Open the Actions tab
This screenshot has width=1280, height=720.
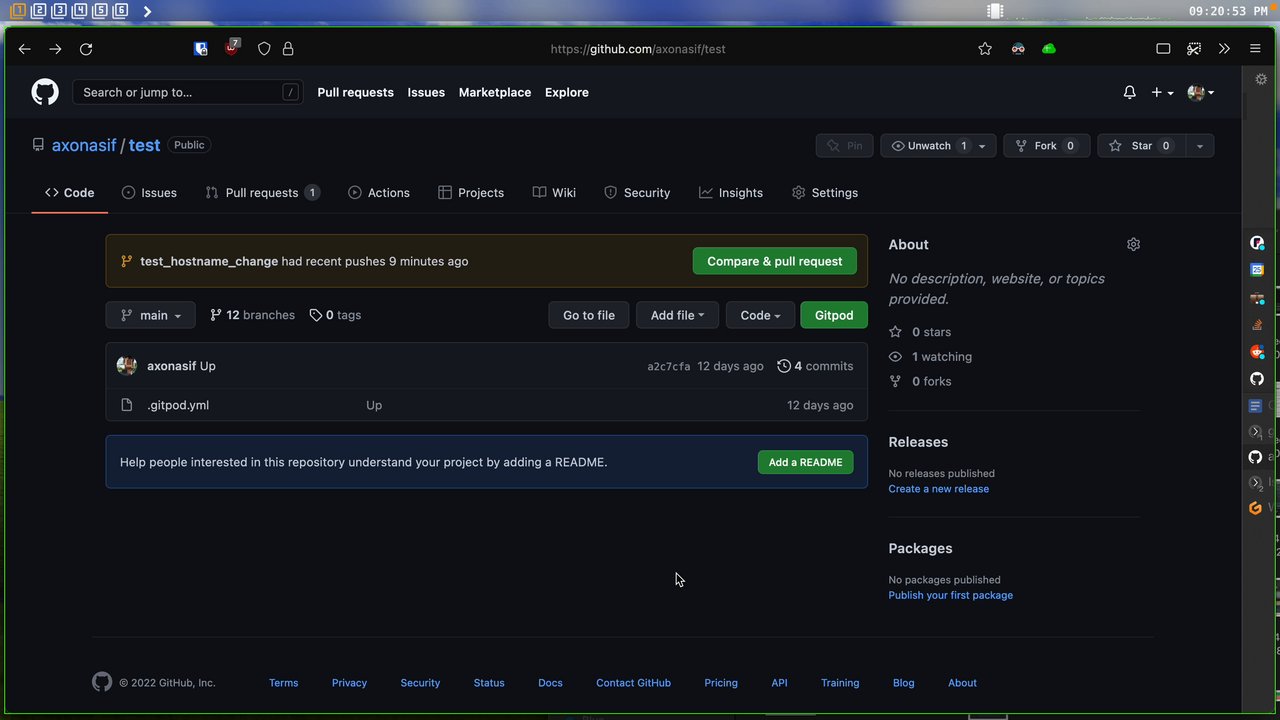[379, 193]
